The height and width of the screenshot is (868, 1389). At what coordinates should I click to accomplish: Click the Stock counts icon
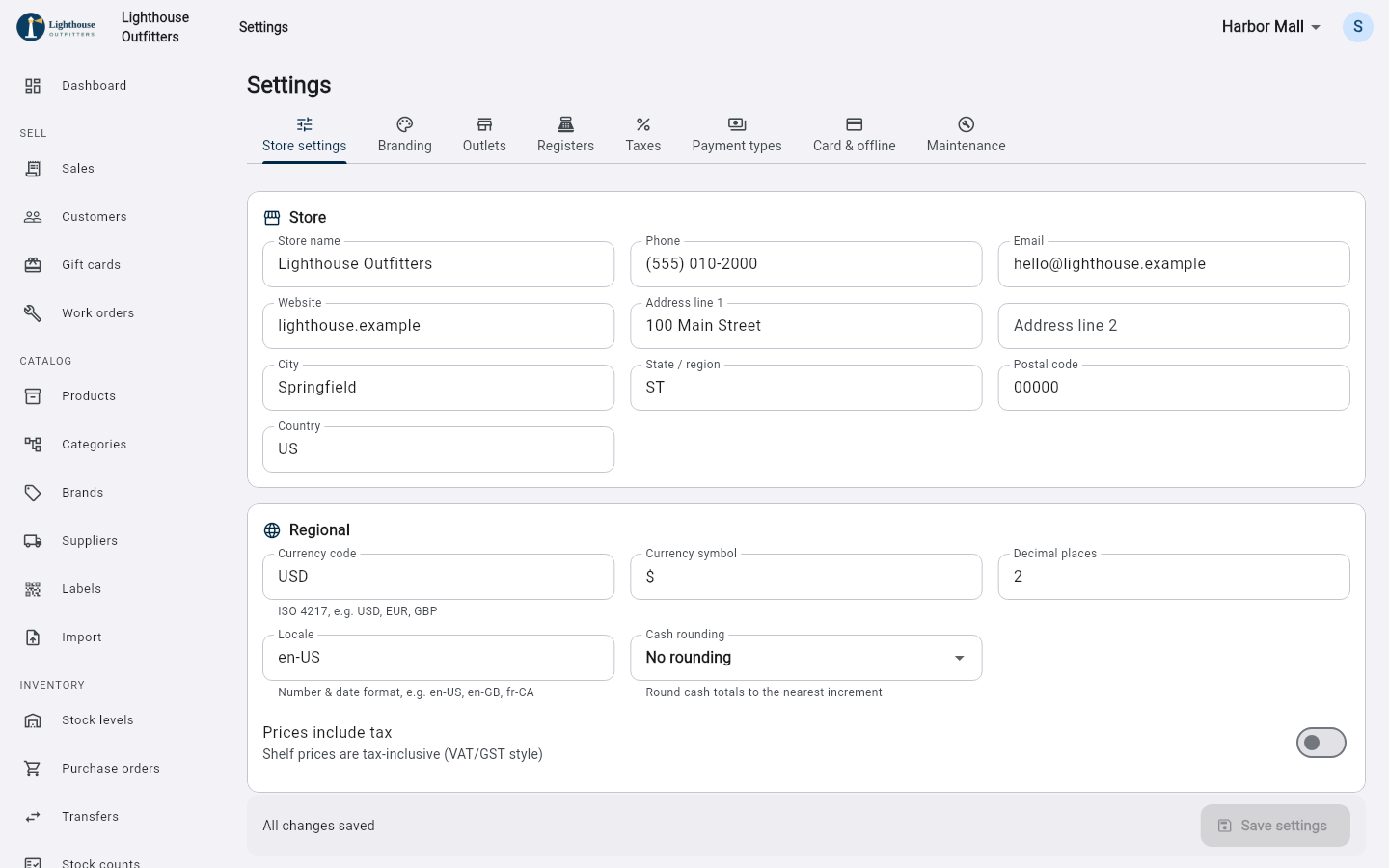(x=33, y=862)
